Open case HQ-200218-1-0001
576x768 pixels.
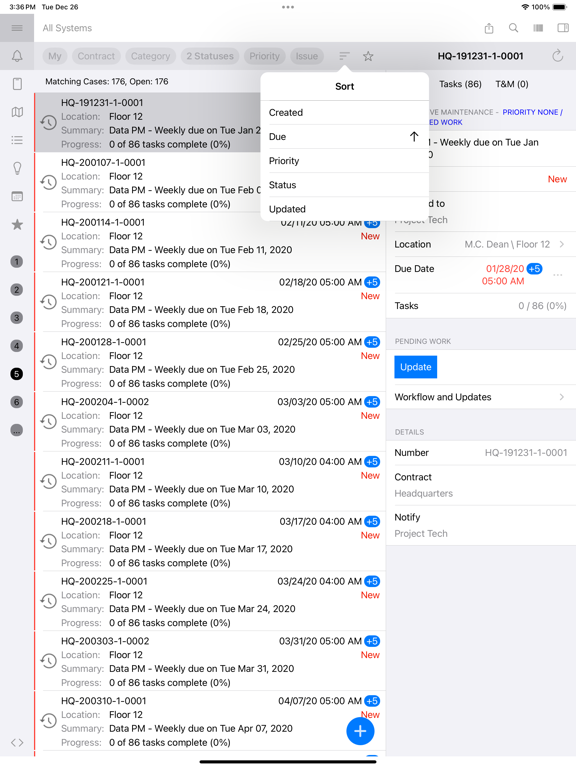210,541
